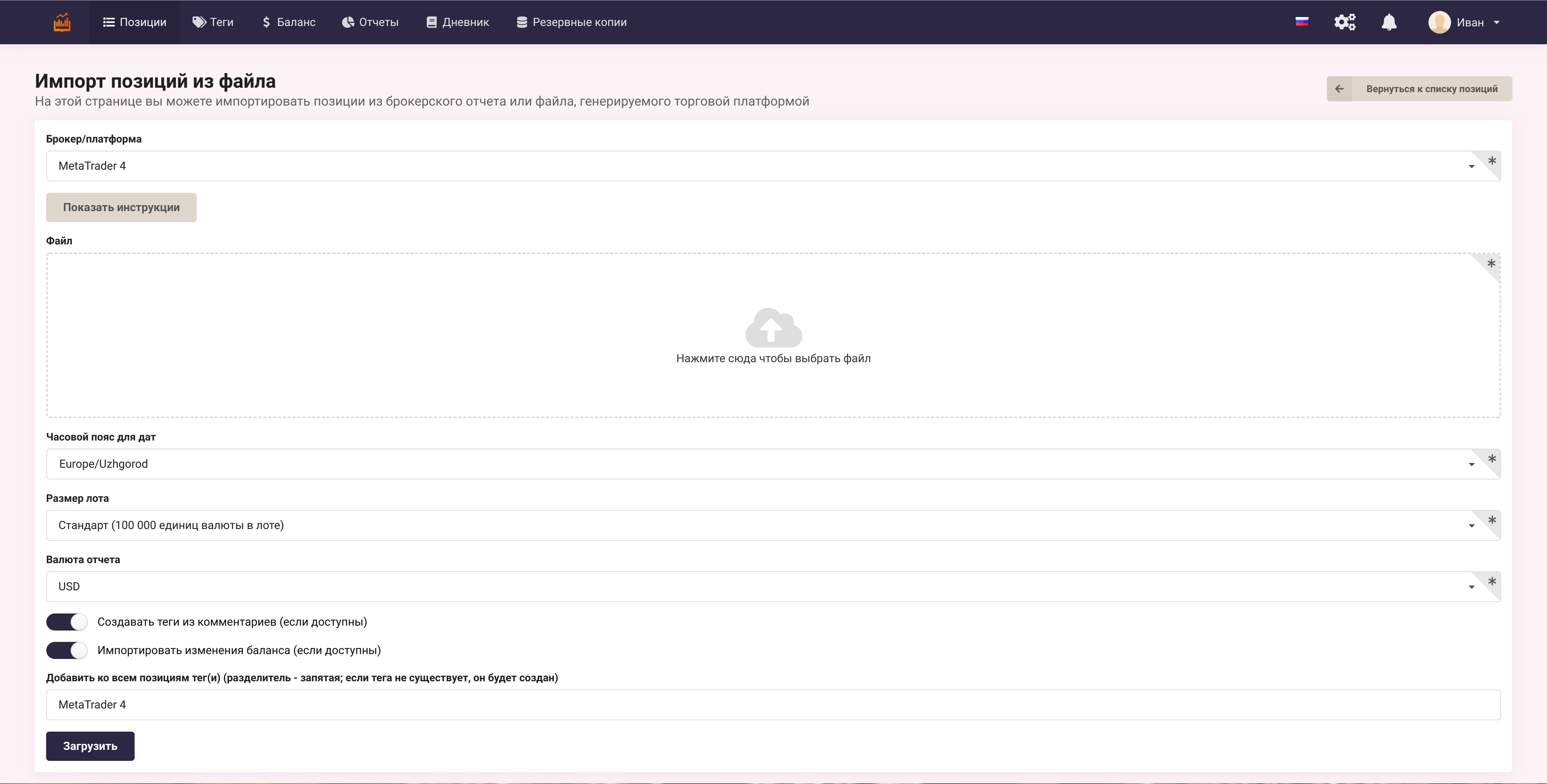
Task: Open Теги with the tag icon
Action: (x=212, y=22)
